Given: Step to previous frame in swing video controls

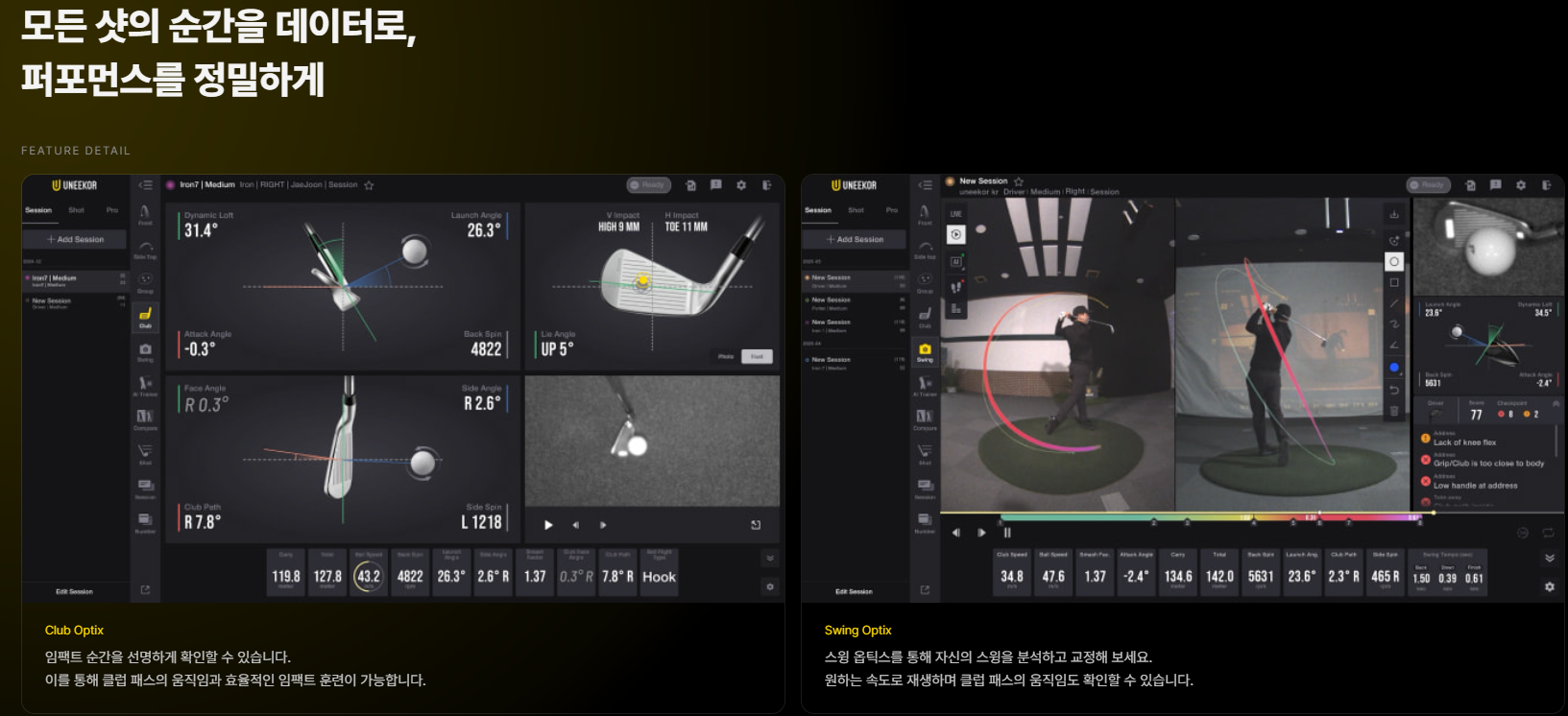Looking at the screenshot, I should tap(955, 533).
